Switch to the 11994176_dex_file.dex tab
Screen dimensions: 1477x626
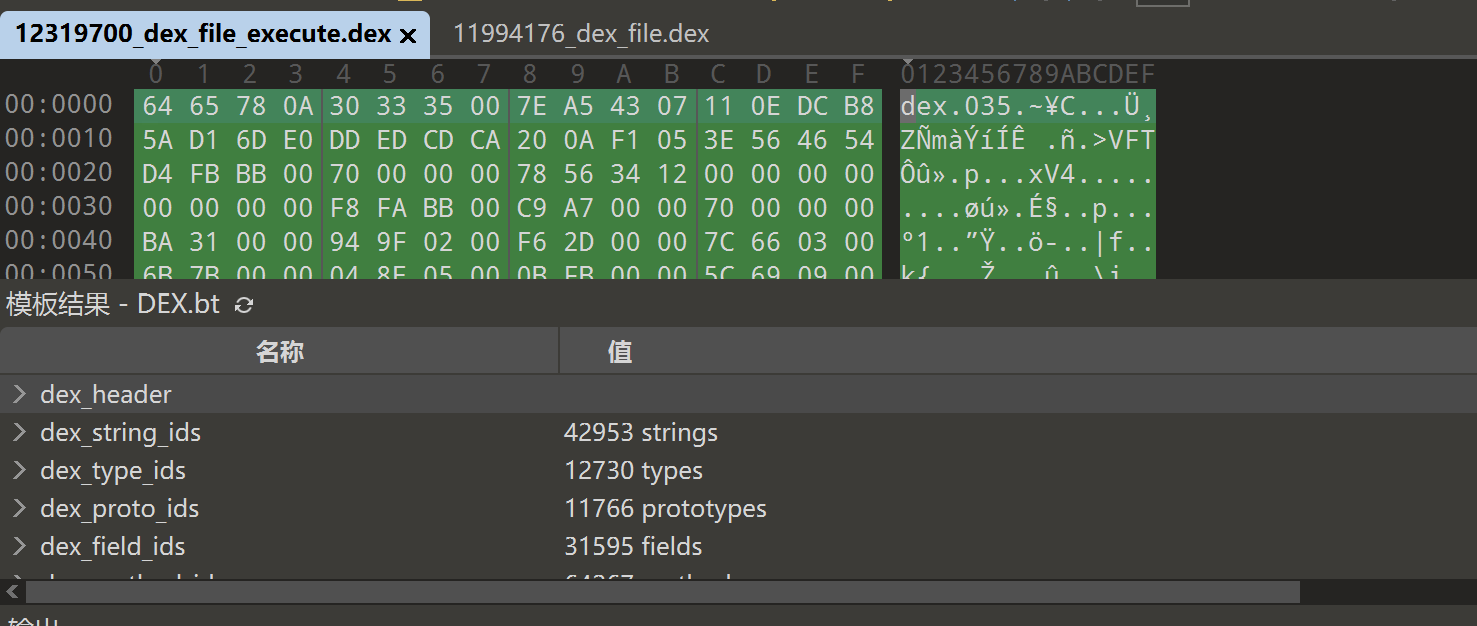coord(581,34)
